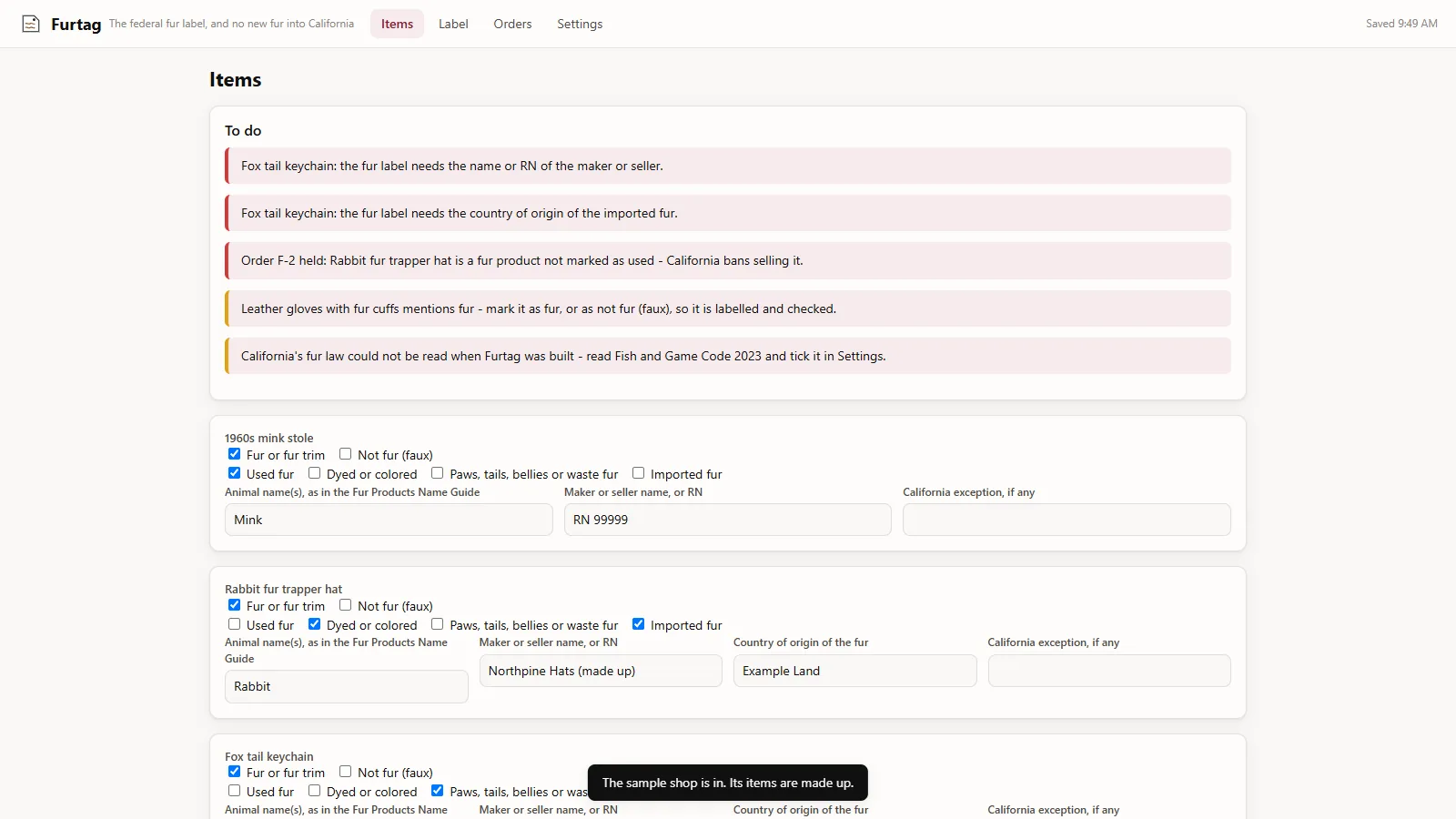Image resolution: width=1456 pixels, height=819 pixels.
Task: Click the 1960s mink stole item title
Action: 269,438
